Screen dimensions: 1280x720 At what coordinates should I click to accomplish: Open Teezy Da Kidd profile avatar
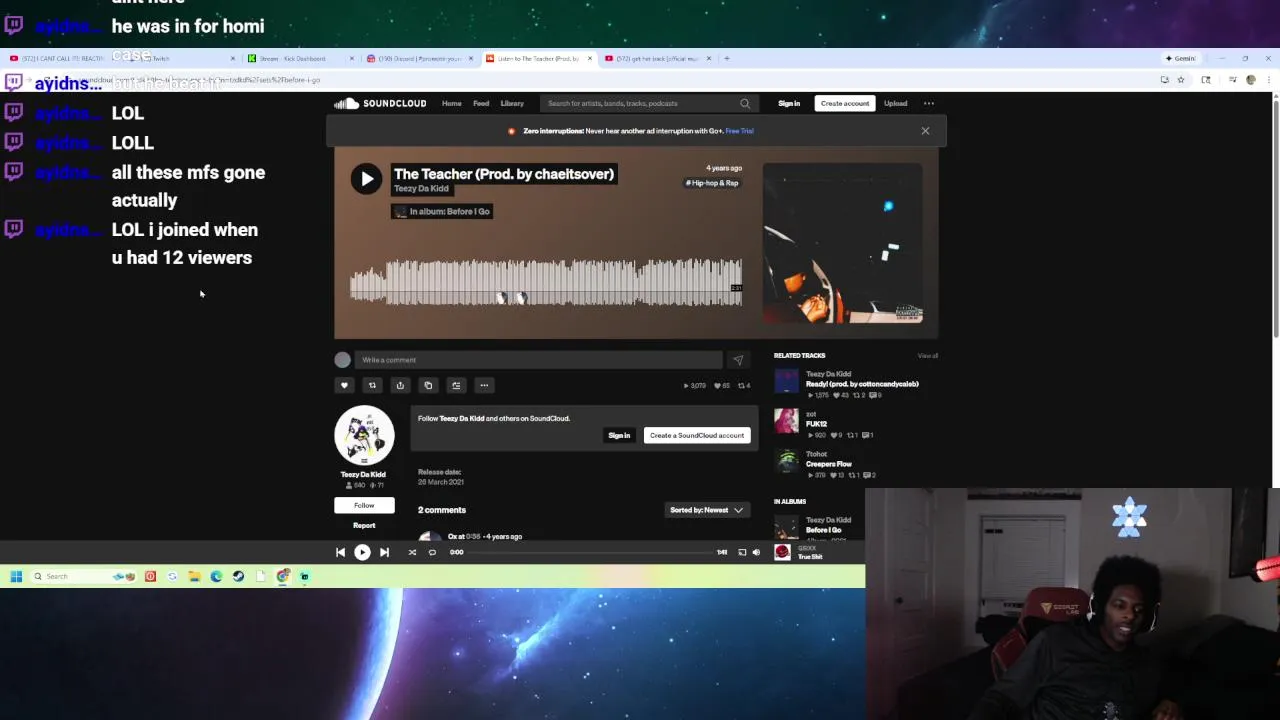coord(364,435)
